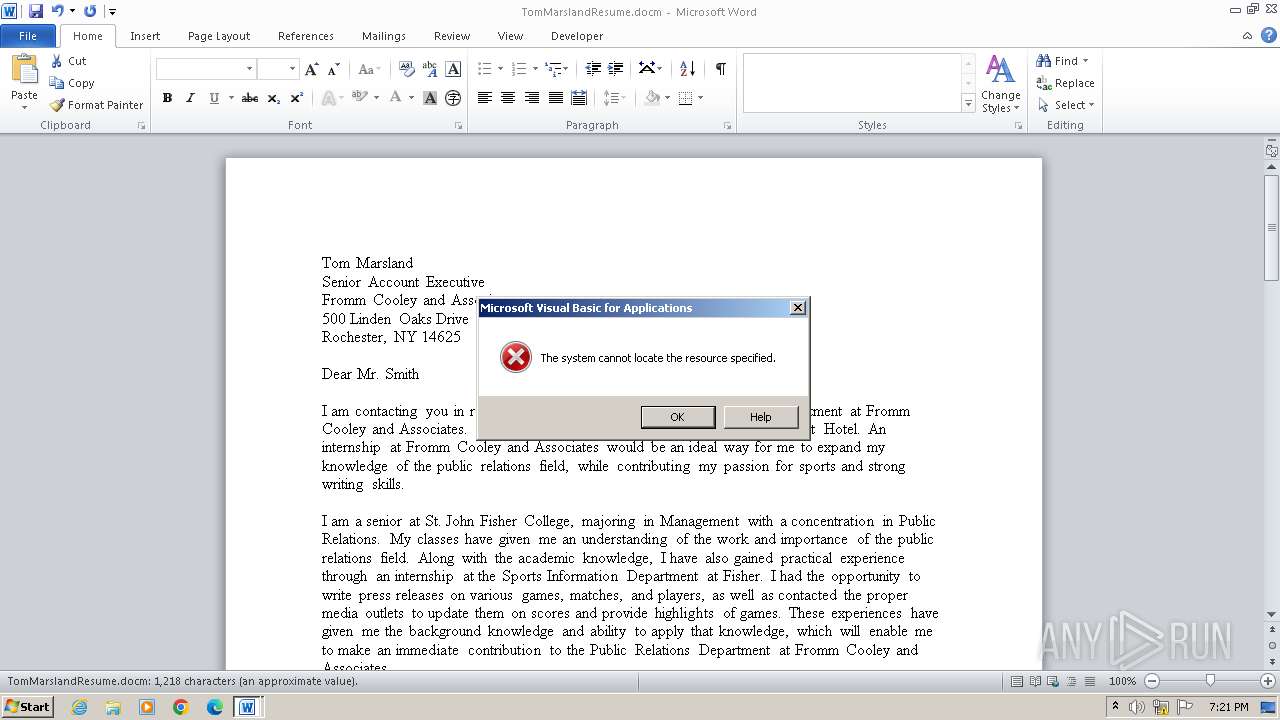Open the Select dropdown in Editing
1280x720 pixels.
[1066, 105]
